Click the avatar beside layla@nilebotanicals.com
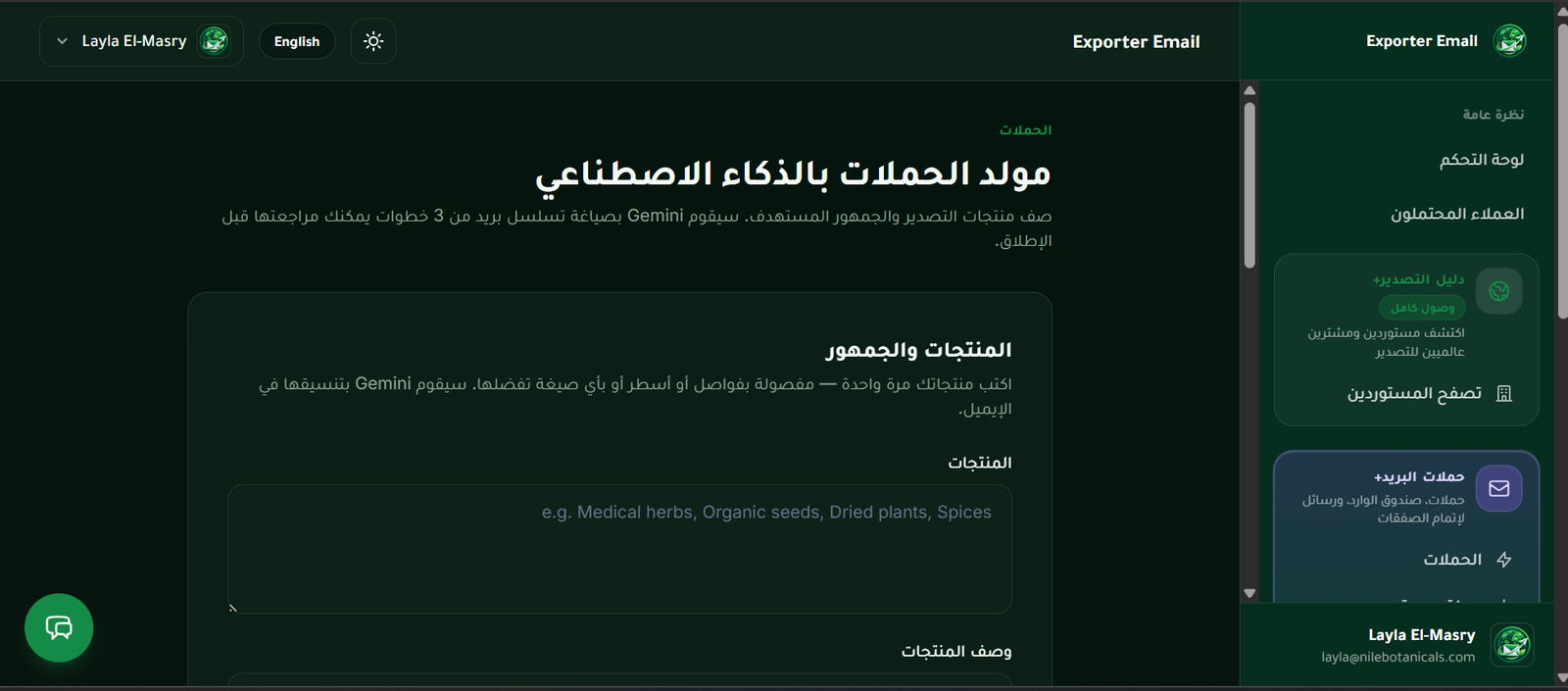This screenshot has width=1568, height=691. 1512,645
